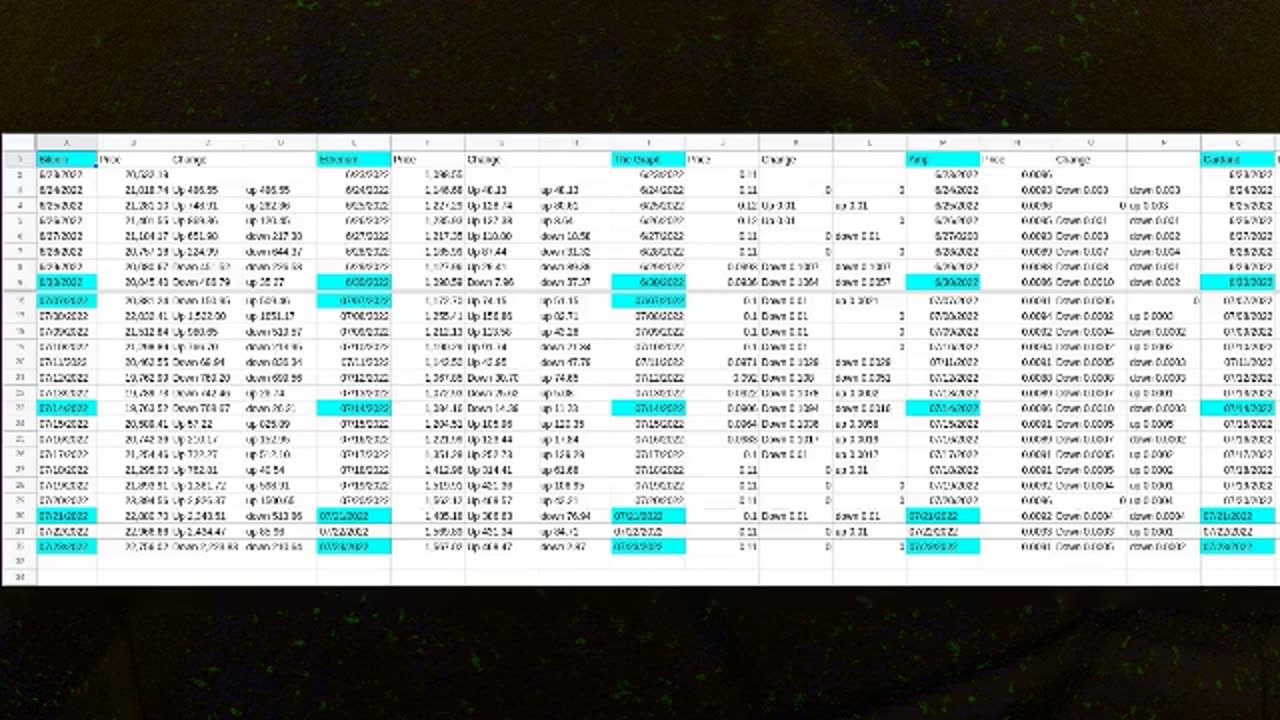Select cyan 07/21/2022 date in Xrp column
Screen dimensions: 1280x720
[943, 516]
